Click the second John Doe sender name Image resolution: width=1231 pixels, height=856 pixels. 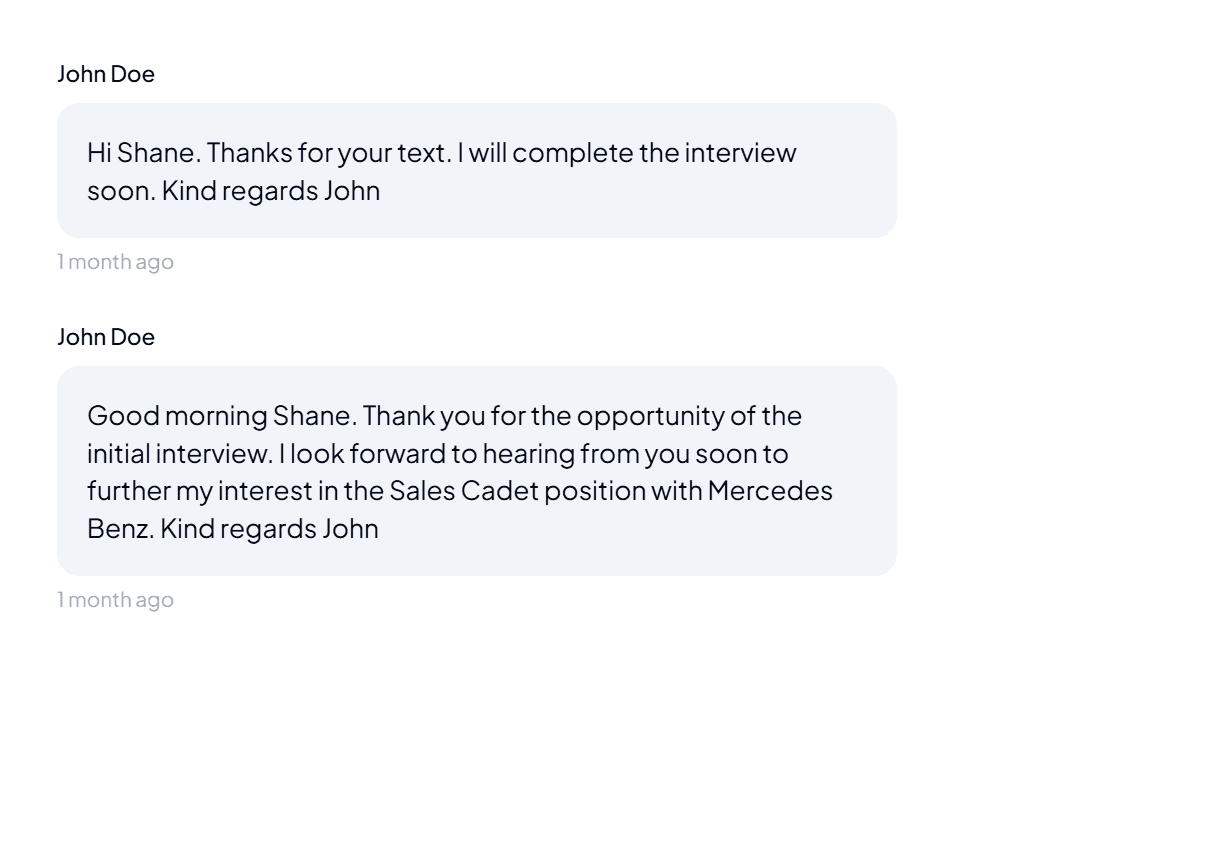click(106, 337)
